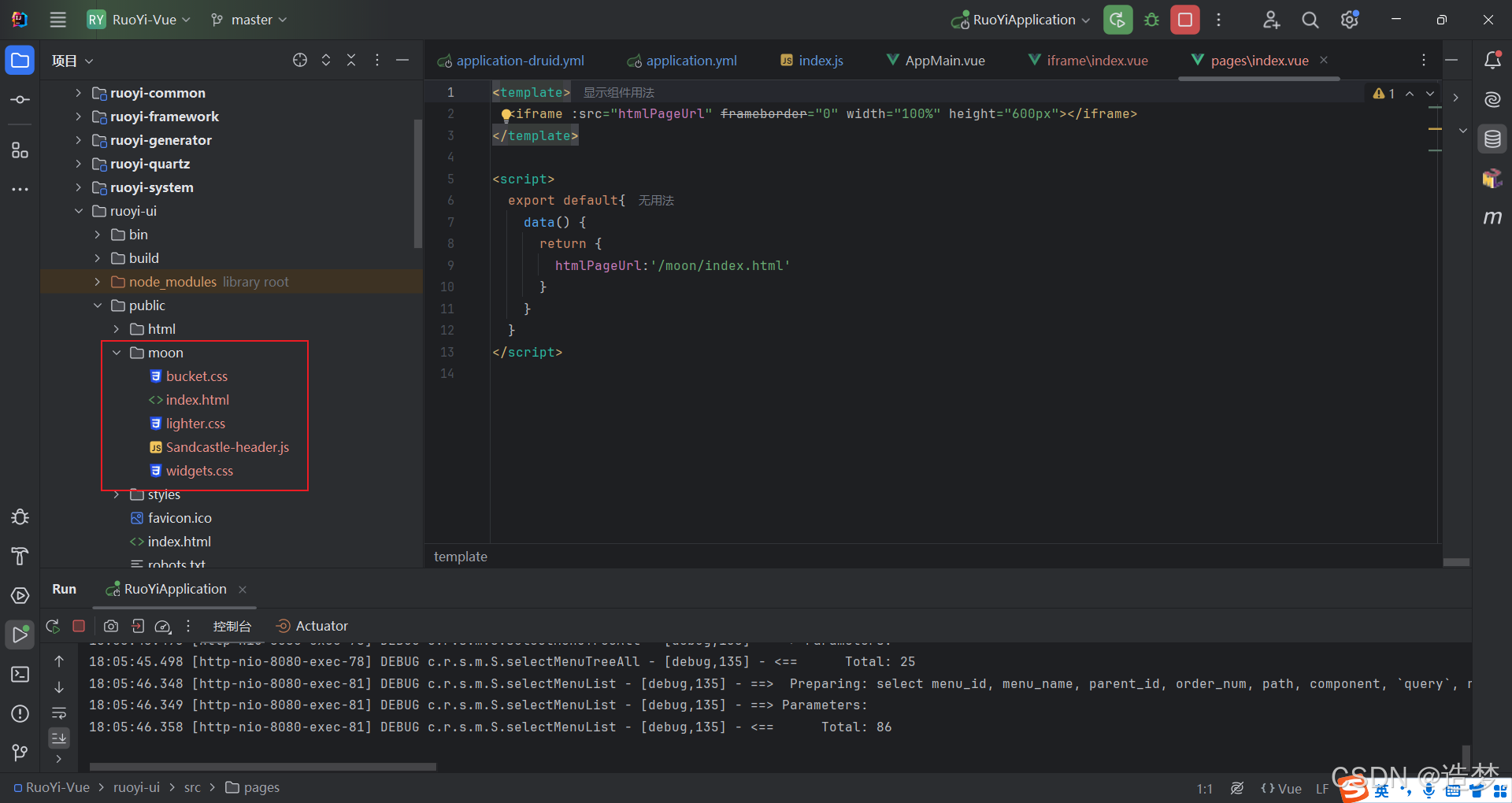Open RuoYiApplication run configuration dropdown
The height and width of the screenshot is (803, 1512).
(x=1021, y=20)
